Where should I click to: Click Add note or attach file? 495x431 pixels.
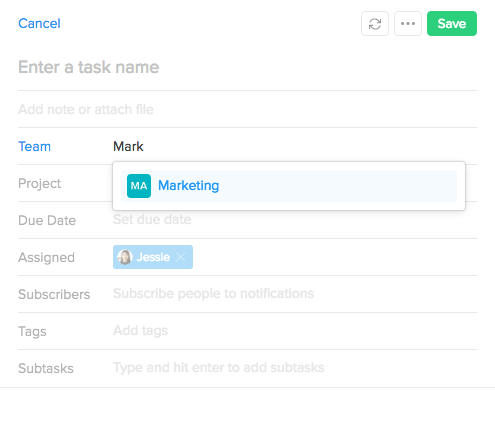(247, 109)
